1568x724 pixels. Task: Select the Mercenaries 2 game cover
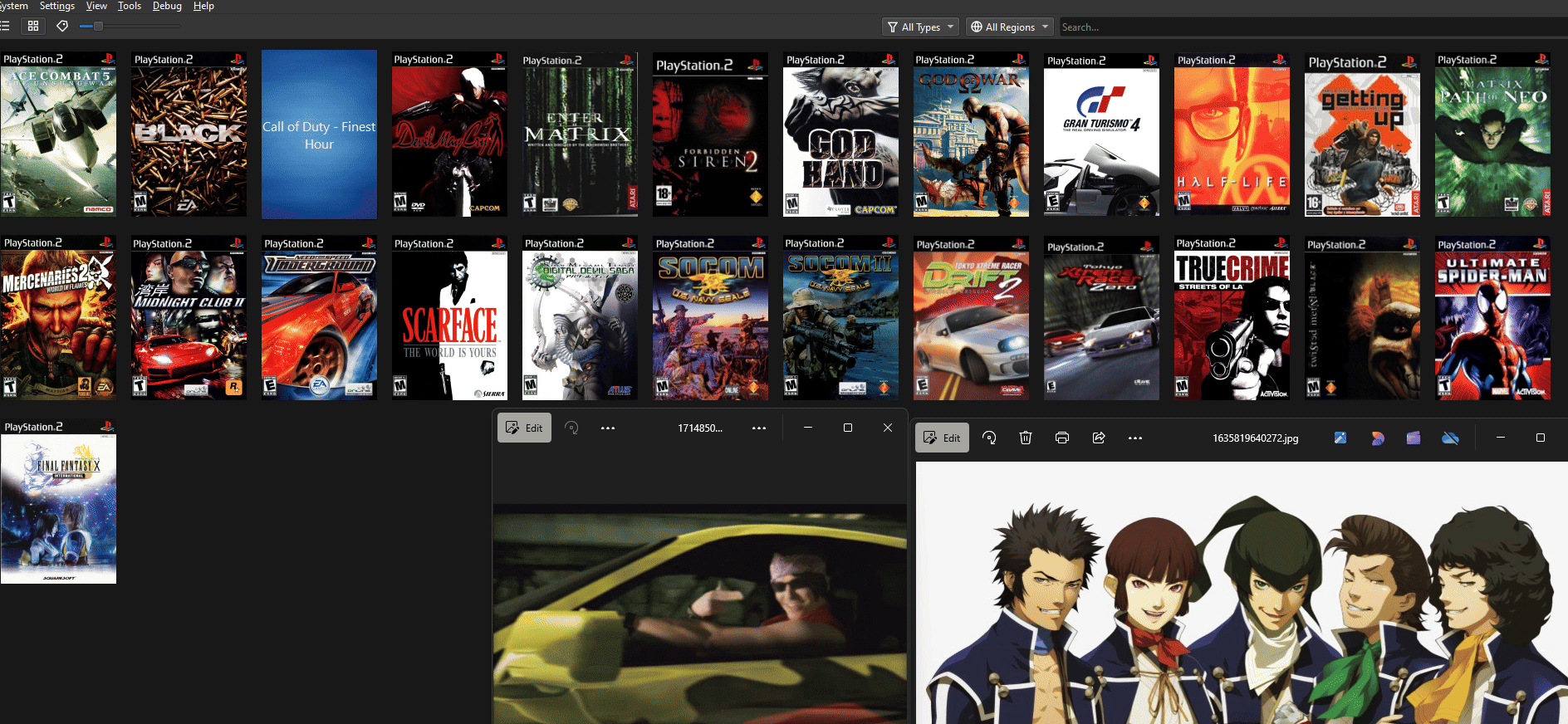tap(58, 318)
